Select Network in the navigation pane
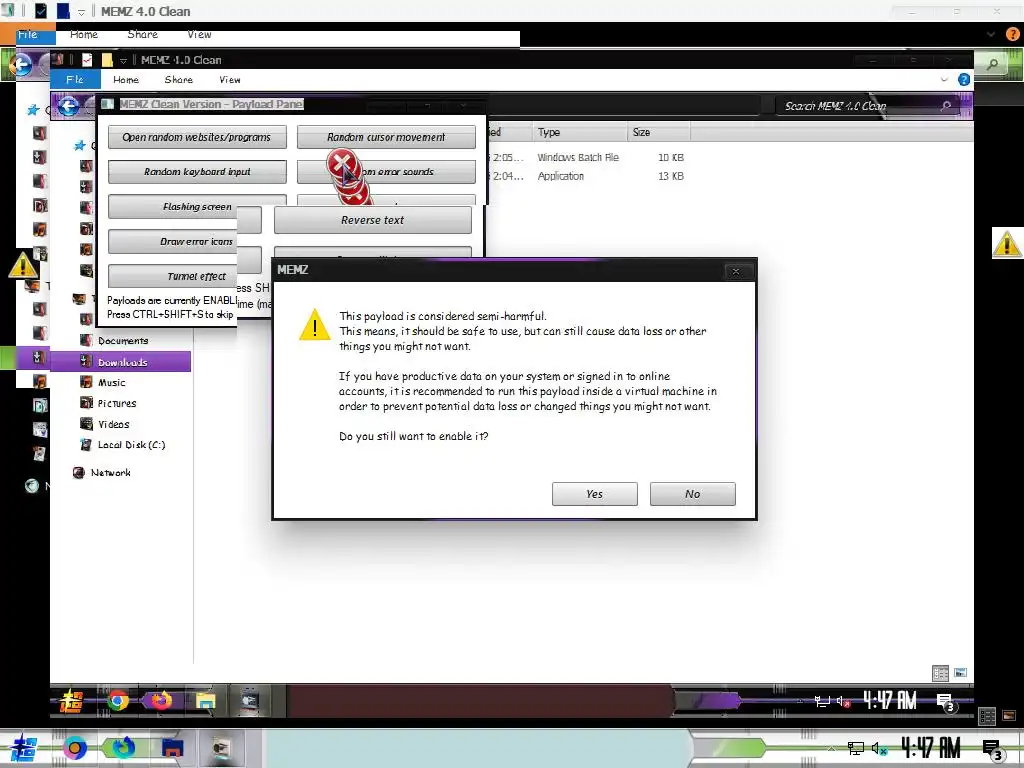Screen dimensions: 1024x768 coord(110,473)
